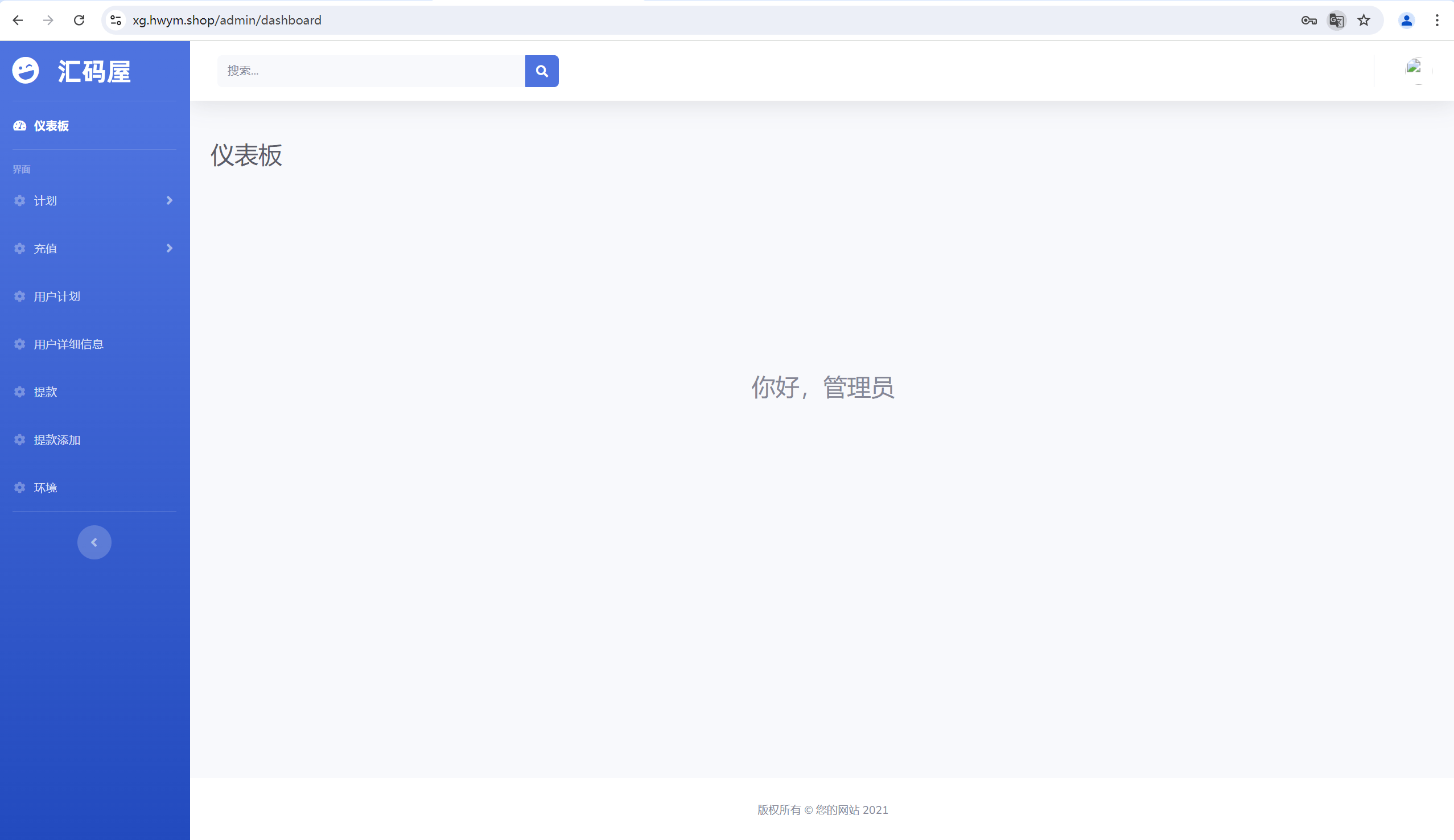Open Google Translate from the address bar

point(1336,20)
